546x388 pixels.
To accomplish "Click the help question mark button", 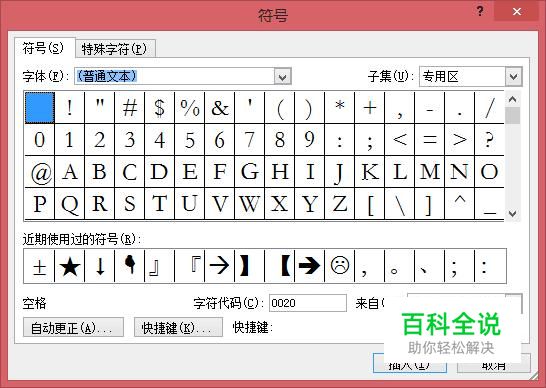I will tap(480, 11).
